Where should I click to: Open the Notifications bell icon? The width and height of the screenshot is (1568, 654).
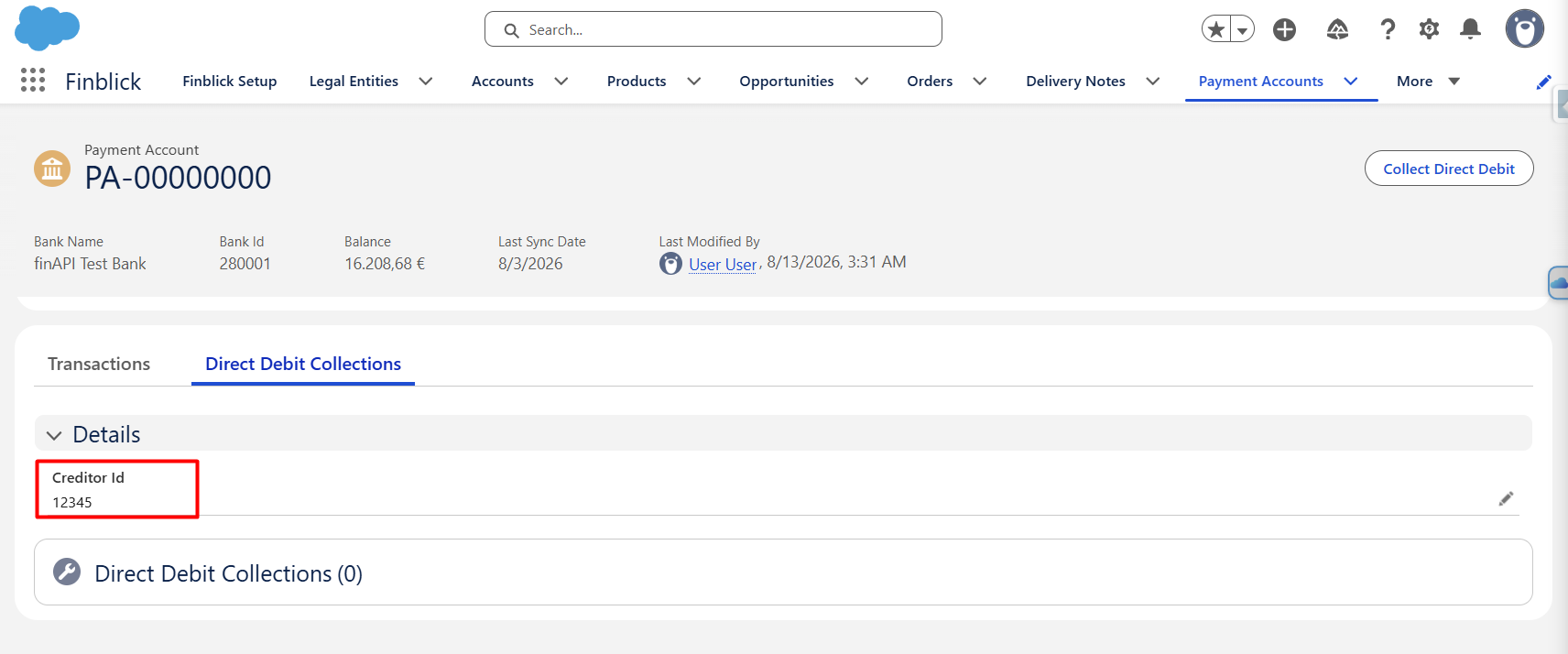point(1470,29)
